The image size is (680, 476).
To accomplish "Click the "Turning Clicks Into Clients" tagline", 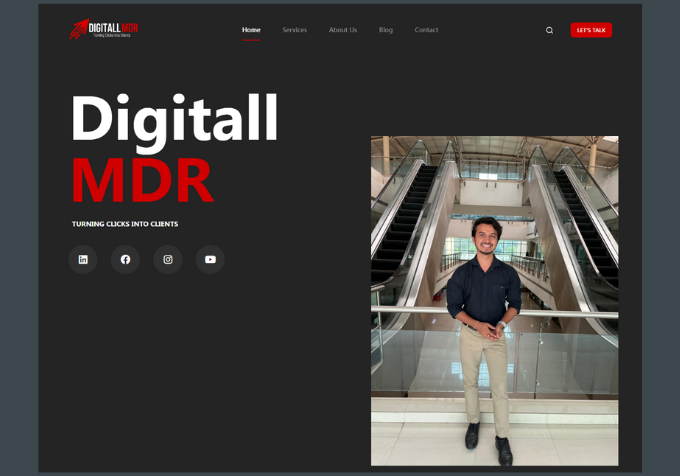I will (x=125, y=224).
